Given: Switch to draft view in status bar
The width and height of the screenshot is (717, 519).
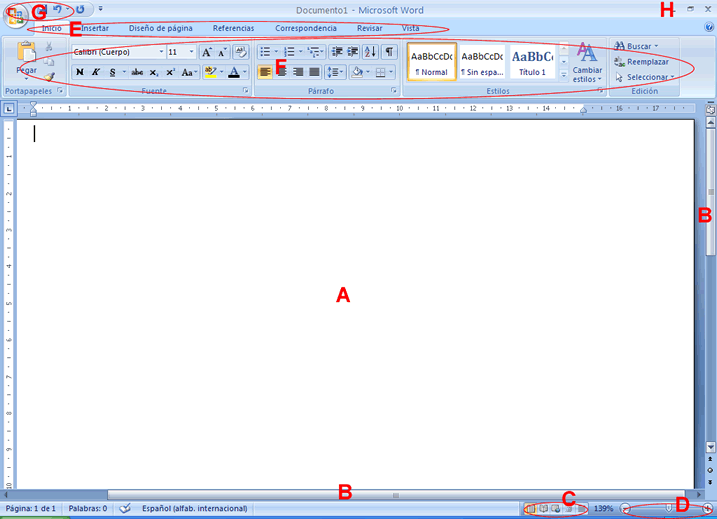Looking at the screenshot, I should coord(581,508).
